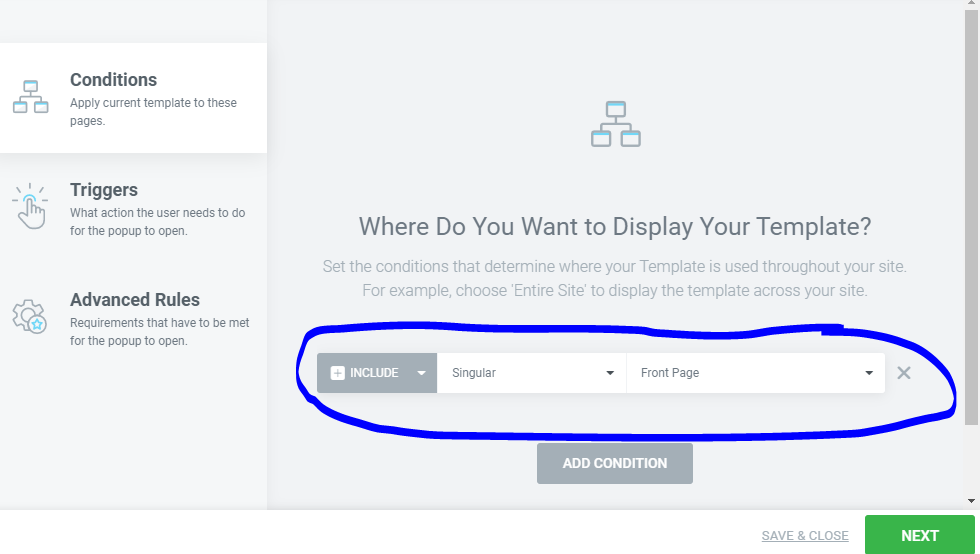Click the SAVE & CLOSE link

pos(805,536)
